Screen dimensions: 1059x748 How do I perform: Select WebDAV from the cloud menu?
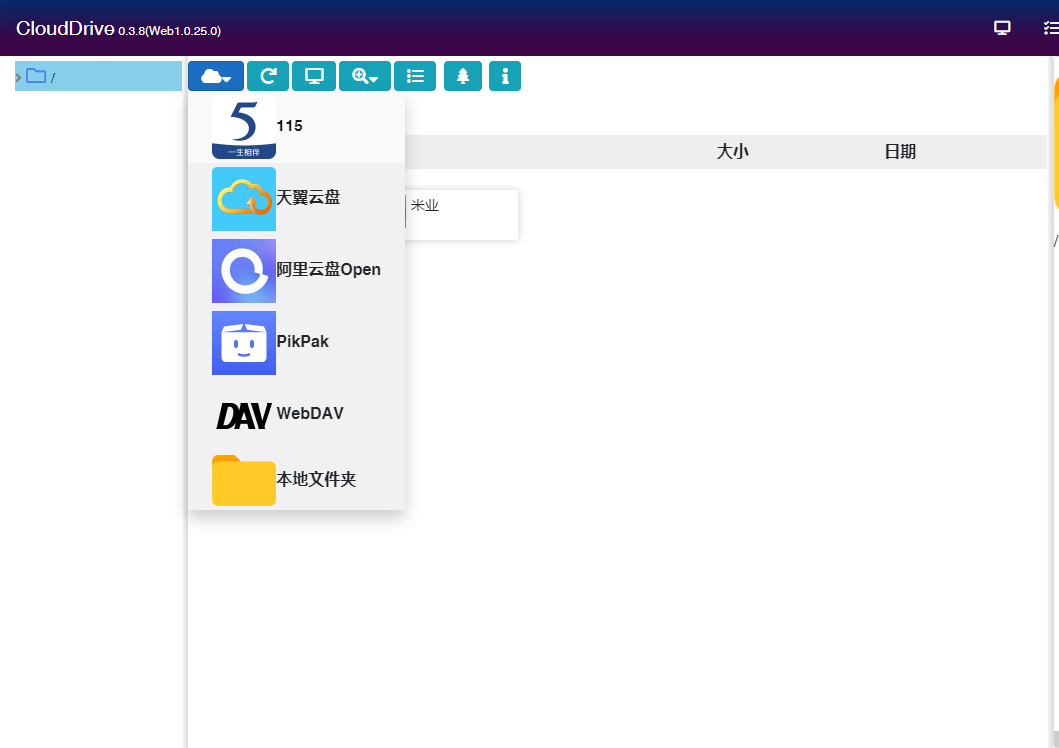(x=296, y=415)
